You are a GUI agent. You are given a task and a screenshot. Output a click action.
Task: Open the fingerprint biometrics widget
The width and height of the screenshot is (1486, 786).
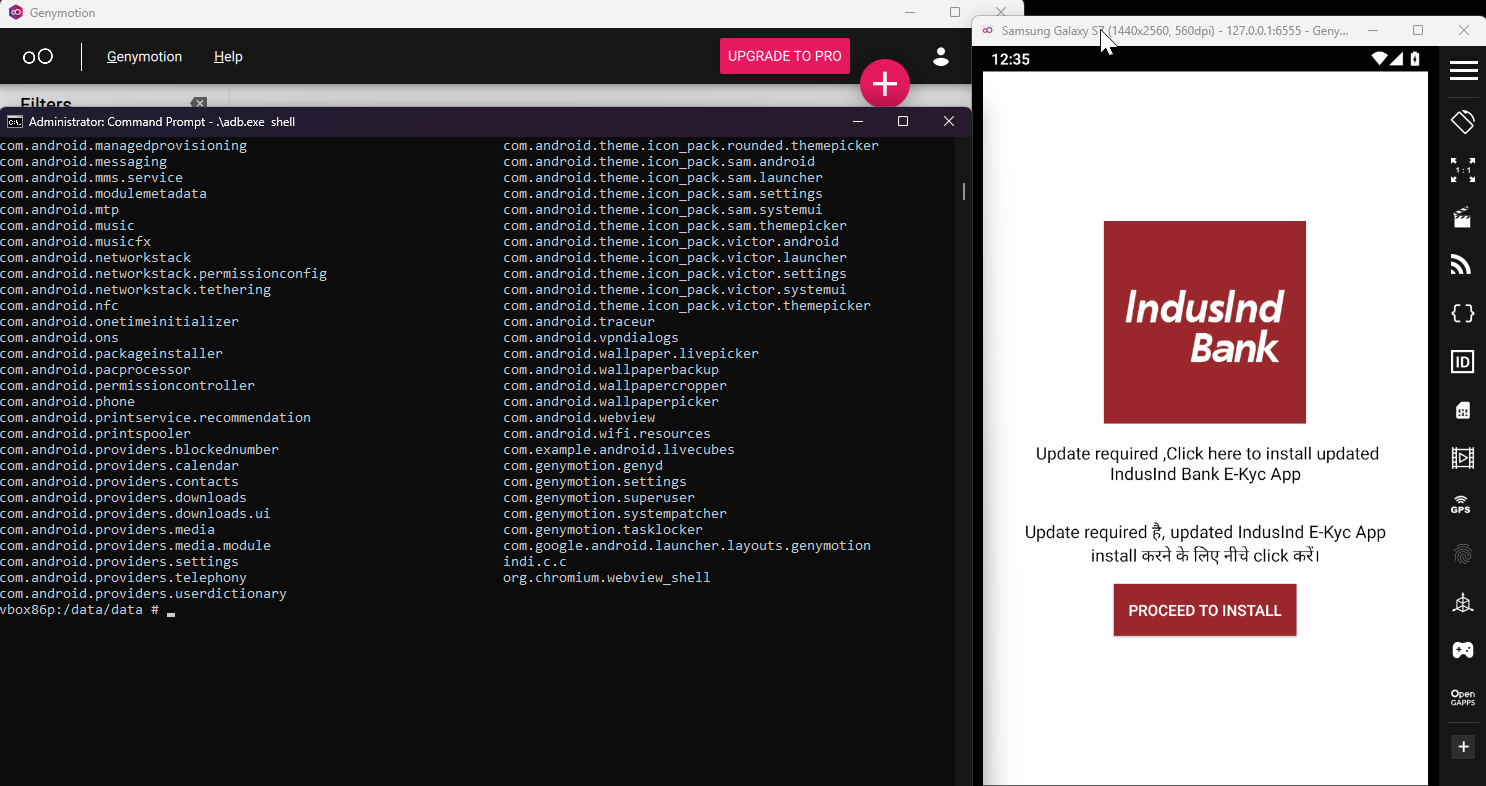click(1463, 554)
